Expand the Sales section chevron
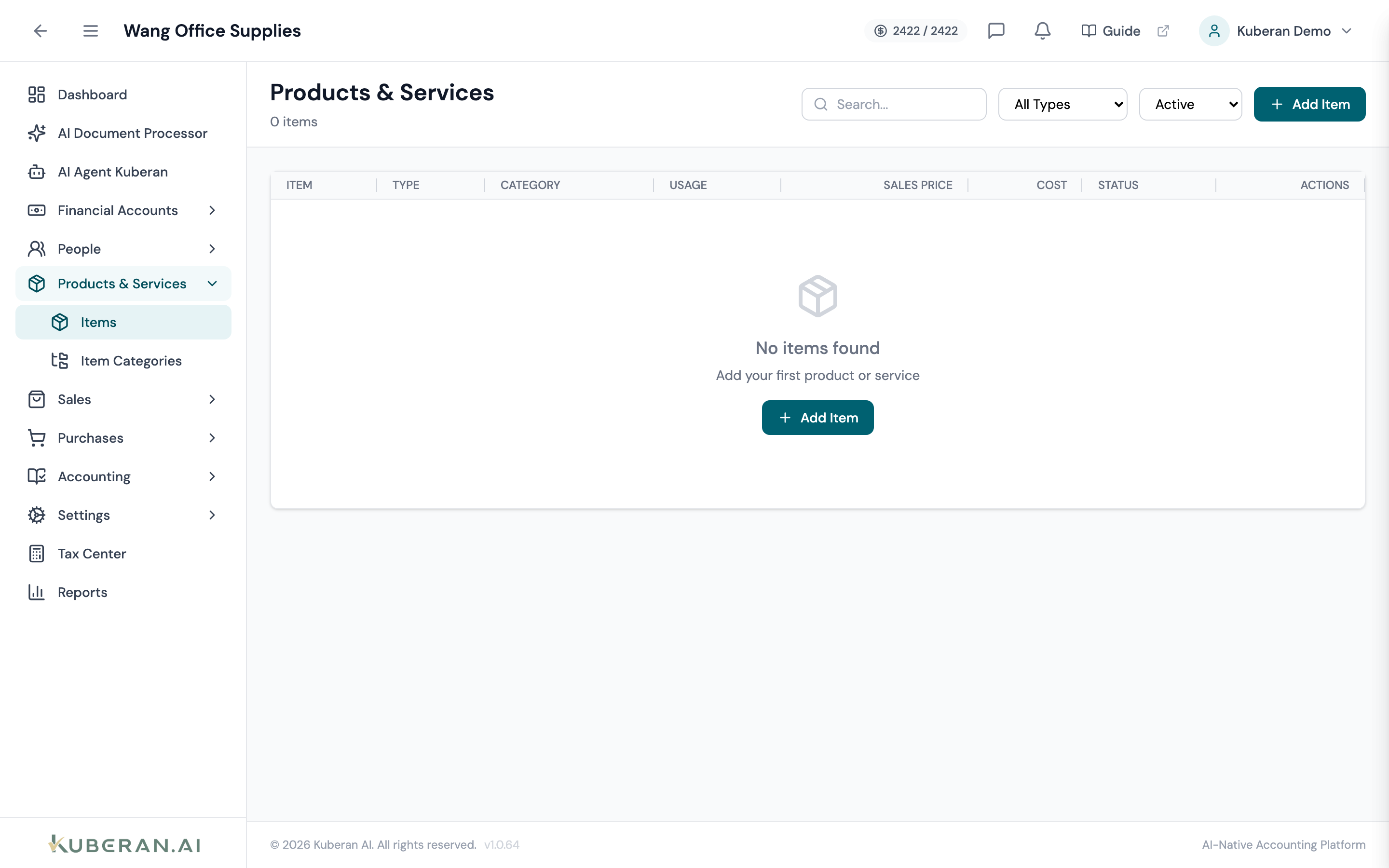Screen dimensions: 1389x868 [212, 399]
